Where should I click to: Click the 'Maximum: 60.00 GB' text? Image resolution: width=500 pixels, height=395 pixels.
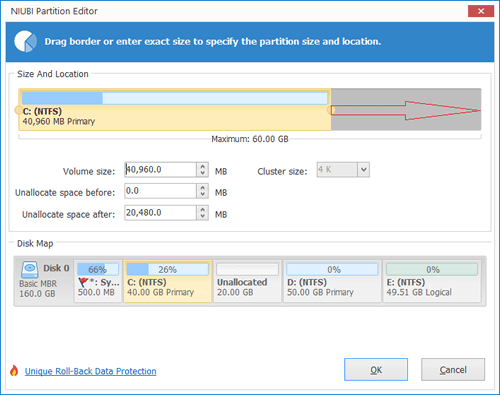[x=250, y=139]
